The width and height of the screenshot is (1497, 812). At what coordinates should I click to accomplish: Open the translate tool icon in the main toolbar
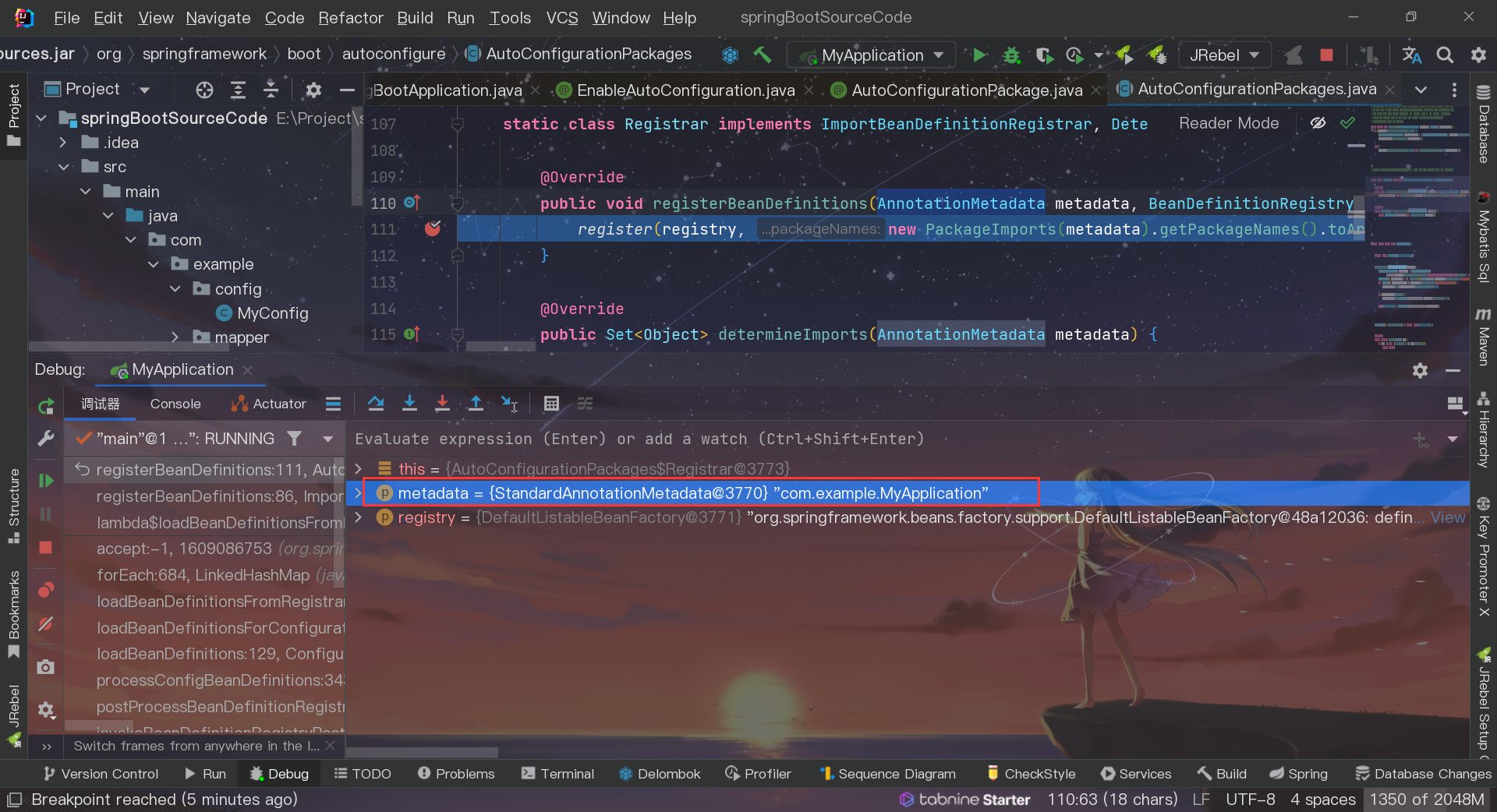pos(1411,55)
